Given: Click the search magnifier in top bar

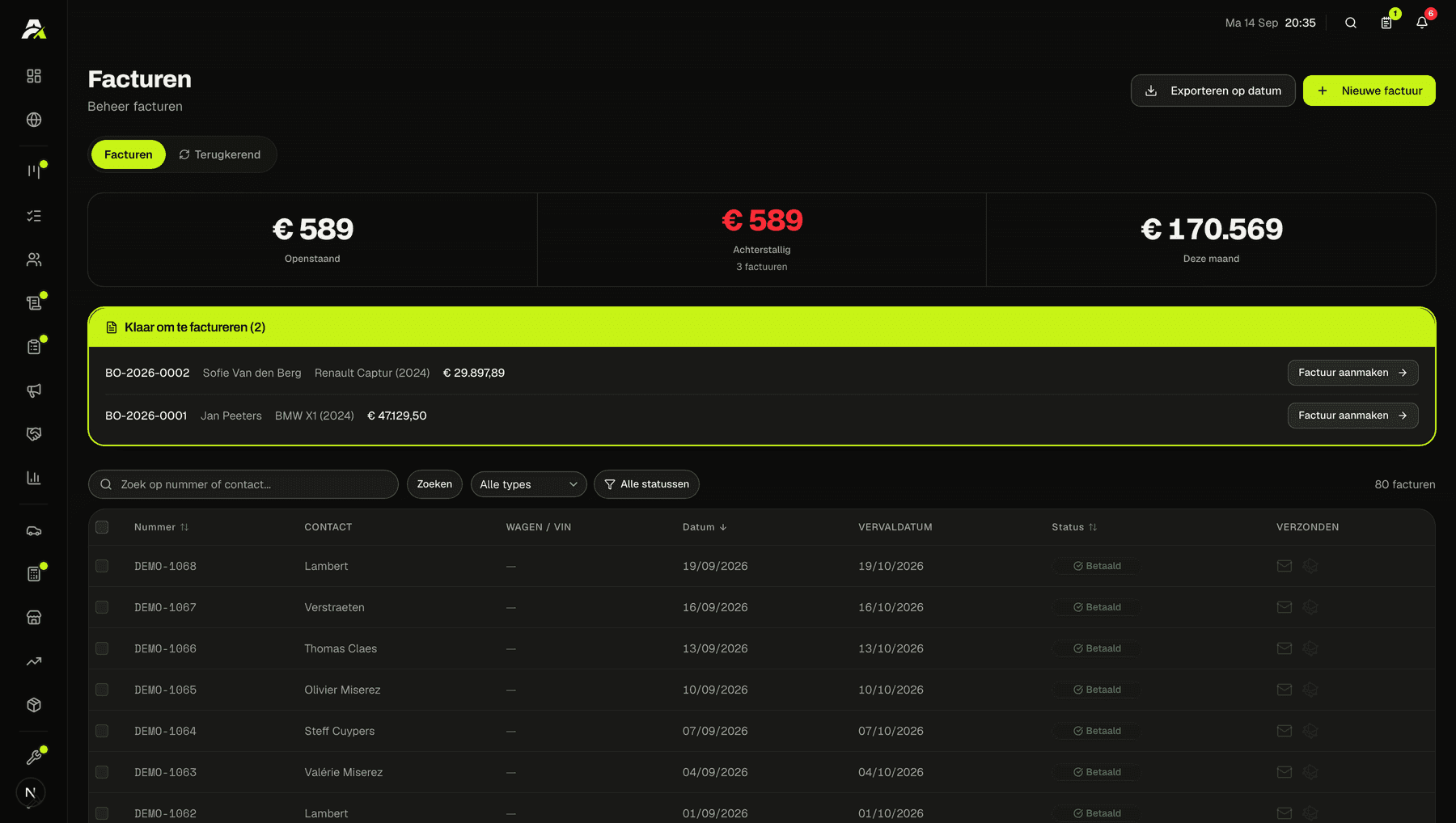Looking at the screenshot, I should (x=1351, y=23).
